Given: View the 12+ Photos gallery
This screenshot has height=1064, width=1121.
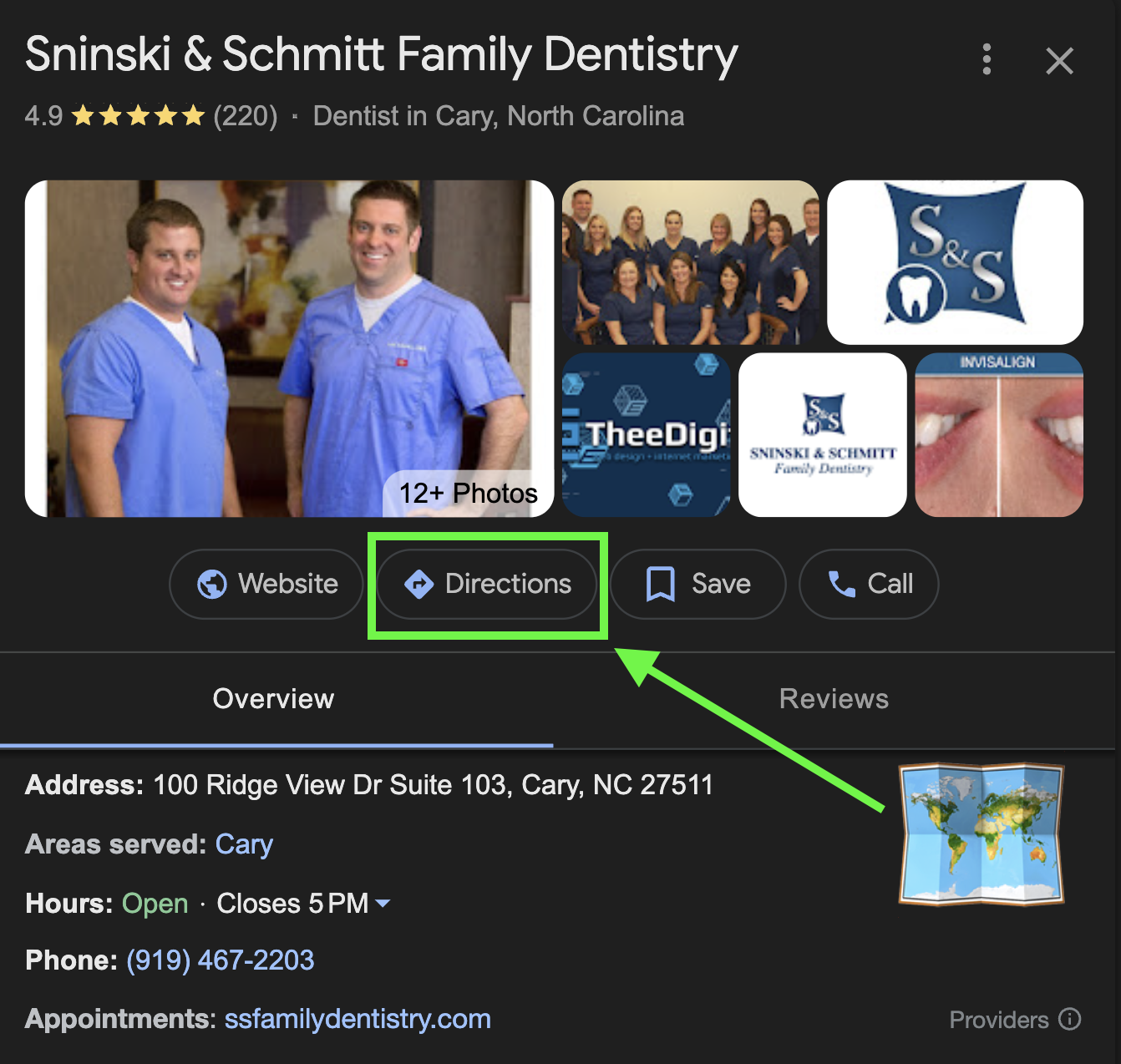Looking at the screenshot, I should (x=469, y=494).
